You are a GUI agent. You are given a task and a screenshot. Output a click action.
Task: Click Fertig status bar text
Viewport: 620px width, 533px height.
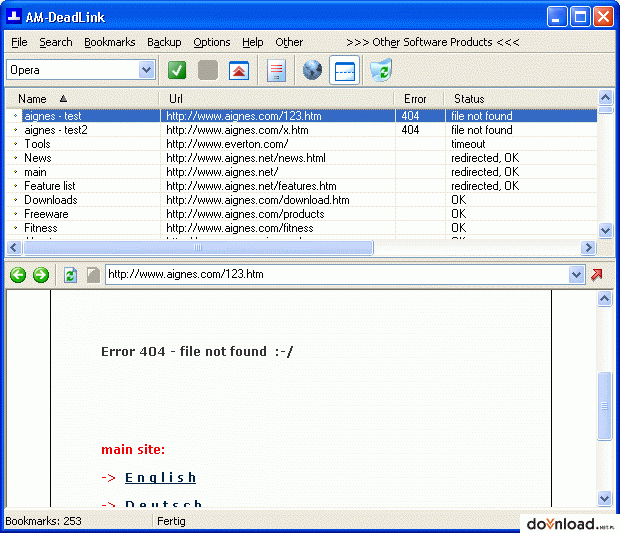(171, 521)
